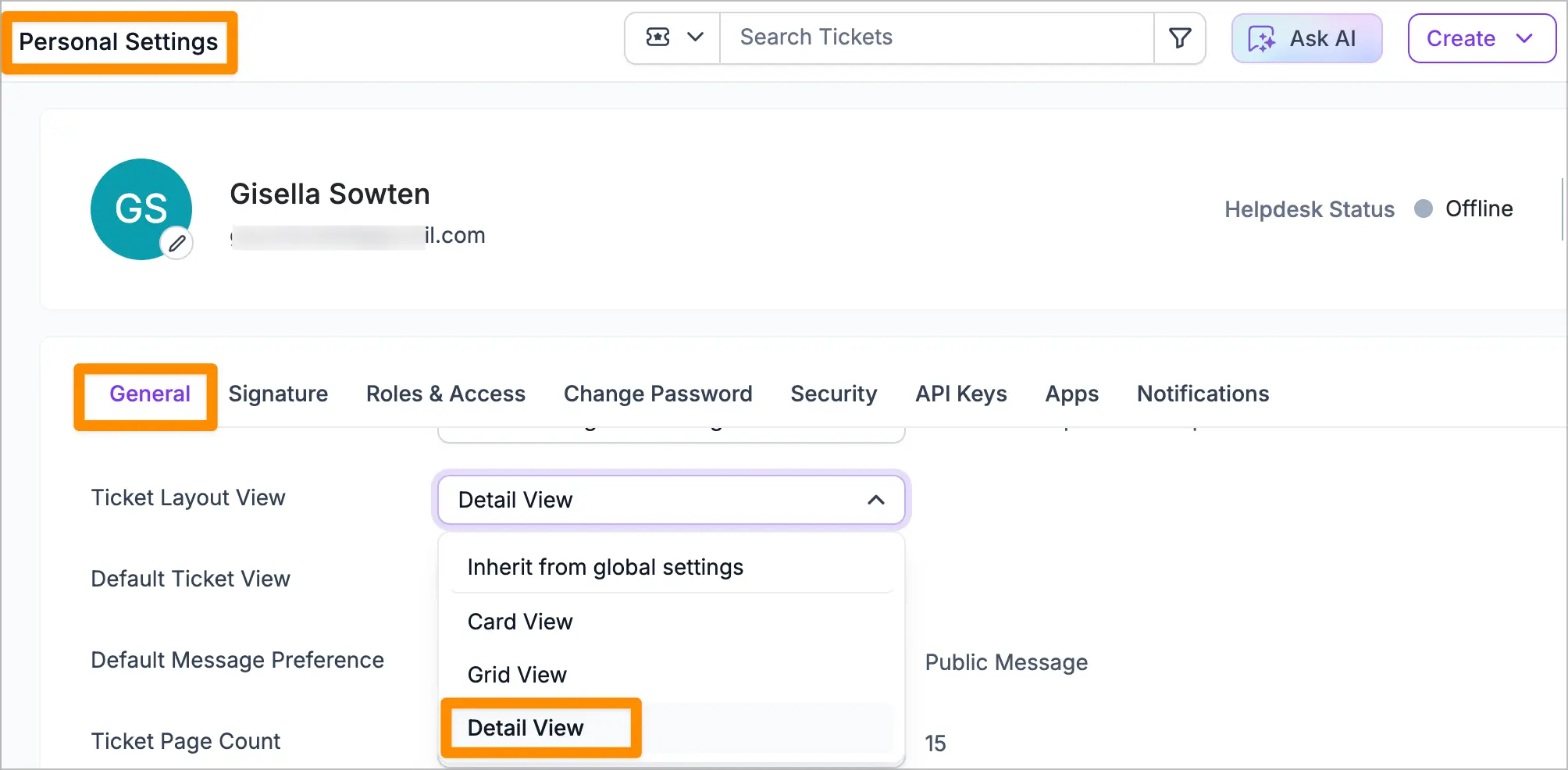Image resolution: width=1568 pixels, height=770 pixels.
Task: Click the ticket icon in search bar
Action: click(x=658, y=37)
